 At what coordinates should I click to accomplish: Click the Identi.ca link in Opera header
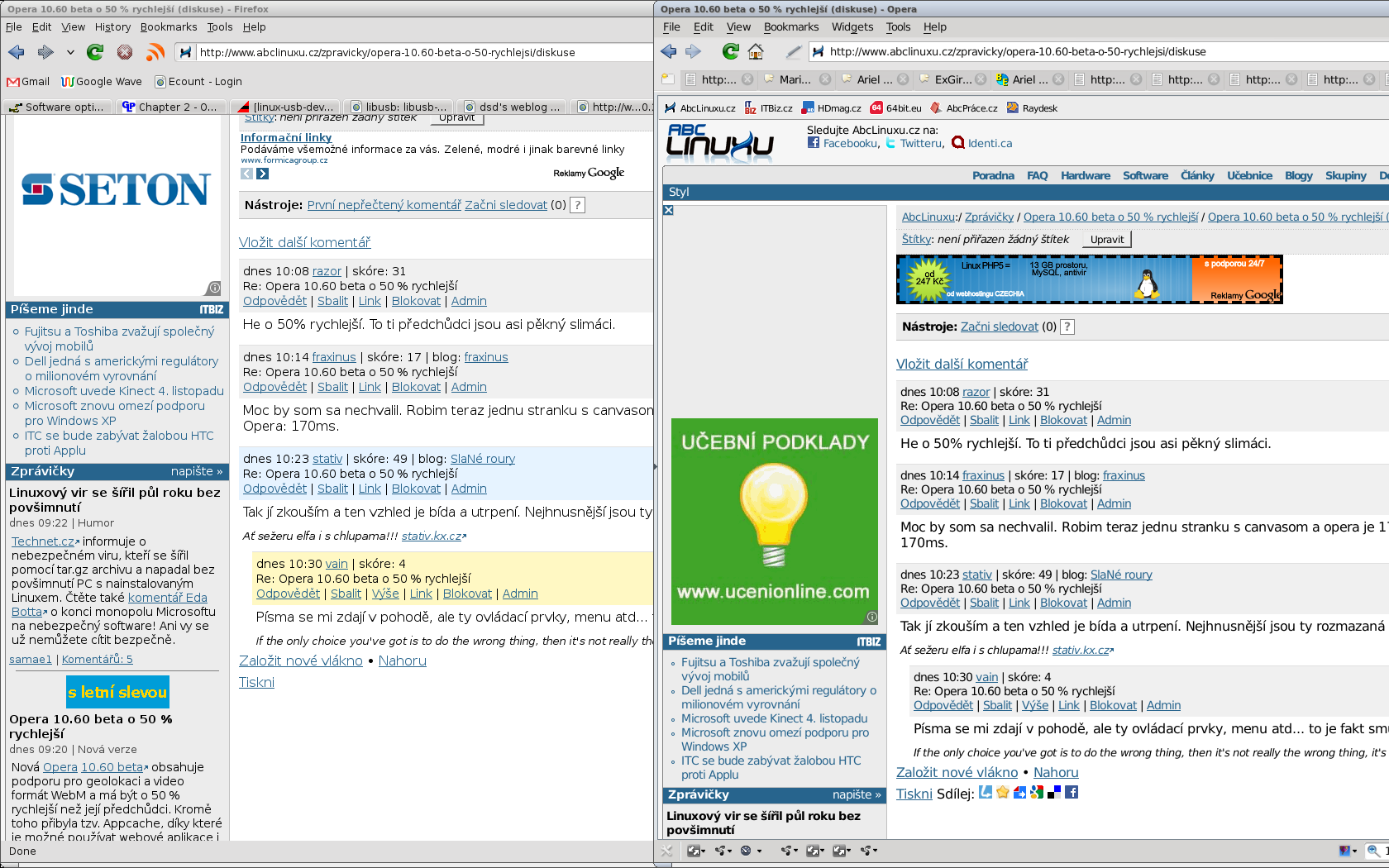click(x=990, y=143)
